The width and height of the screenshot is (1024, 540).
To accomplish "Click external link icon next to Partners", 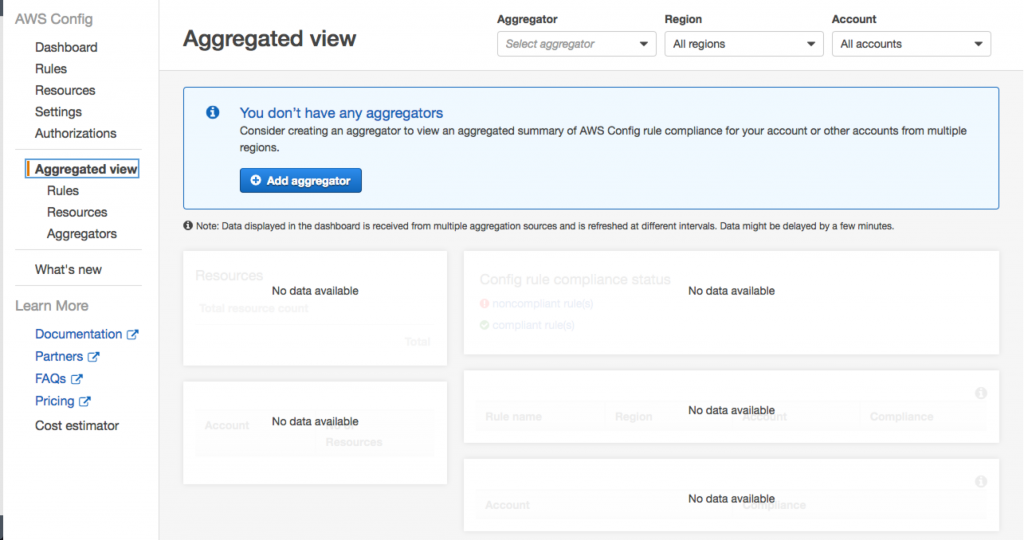I will tap(93, 357).
